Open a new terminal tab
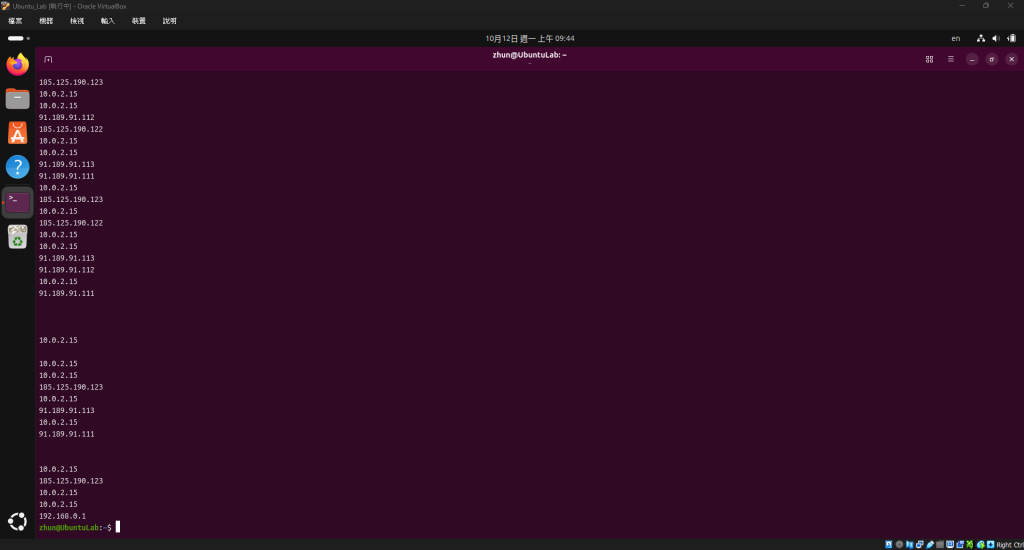This screenshot has width=1024, height=550. click(48, 59)
